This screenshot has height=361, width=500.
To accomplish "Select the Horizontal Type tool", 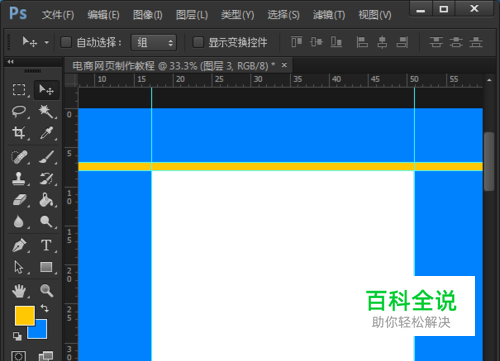I will coord(46,245).
